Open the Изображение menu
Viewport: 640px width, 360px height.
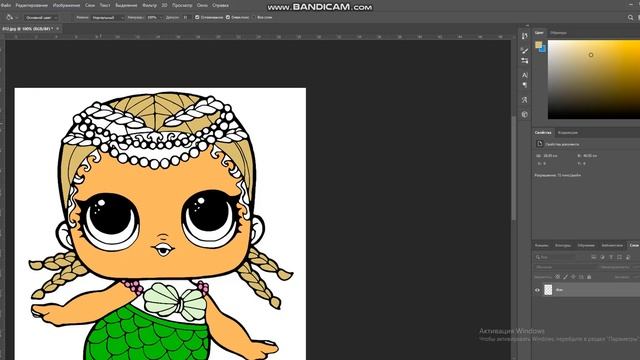pyautogui.click(x=66, y=5)
